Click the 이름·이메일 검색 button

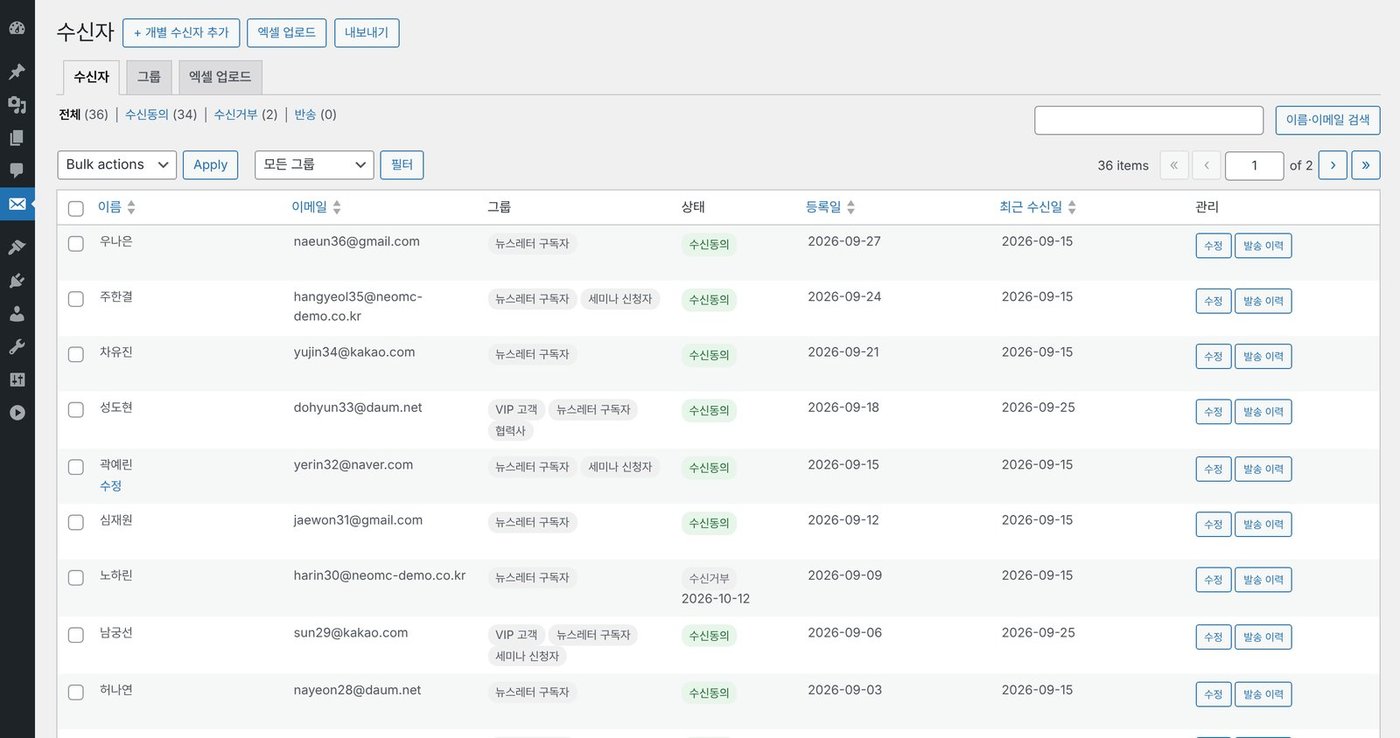point(1328,120)
